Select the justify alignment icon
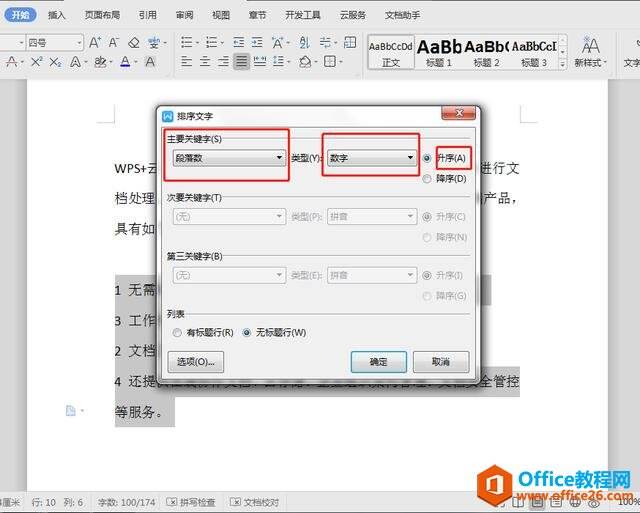The width and height of the screenshot is (640, 513). 241,62
